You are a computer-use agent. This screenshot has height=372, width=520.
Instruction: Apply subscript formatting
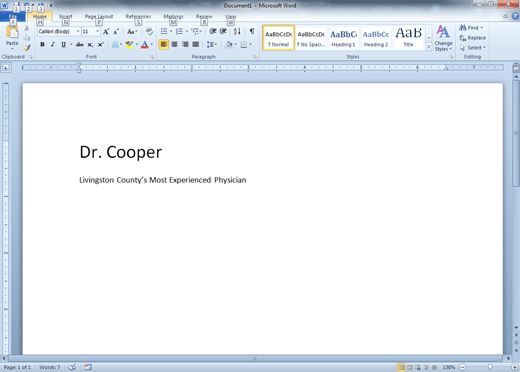(90, 44)
